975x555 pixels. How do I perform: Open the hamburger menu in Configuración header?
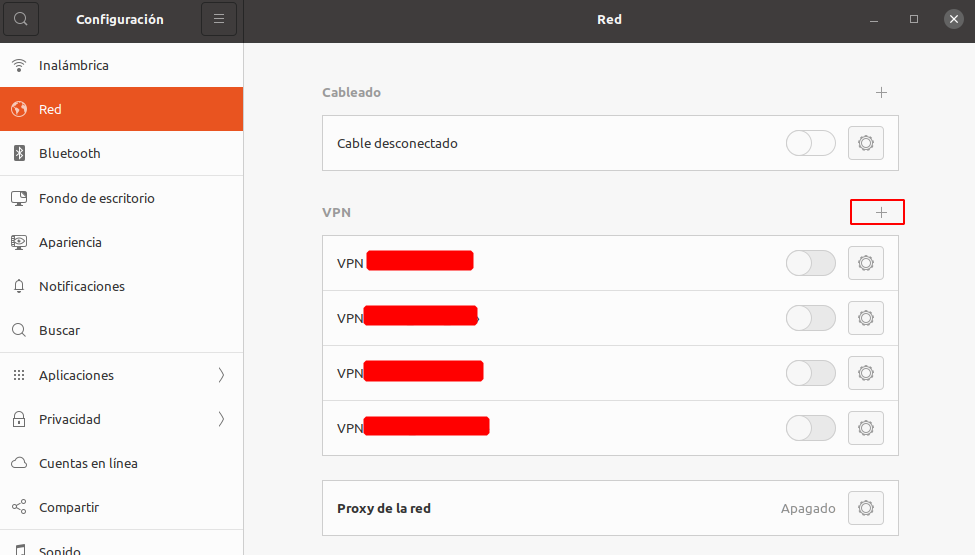(x=219, y=19)
